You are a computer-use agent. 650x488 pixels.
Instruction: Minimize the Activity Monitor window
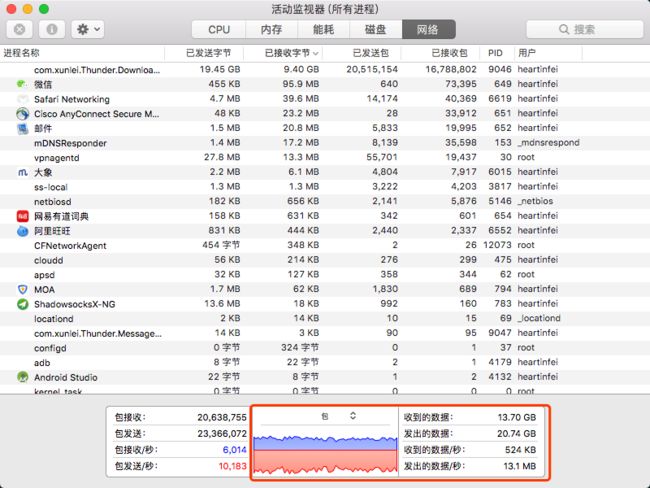click(27, 9)
